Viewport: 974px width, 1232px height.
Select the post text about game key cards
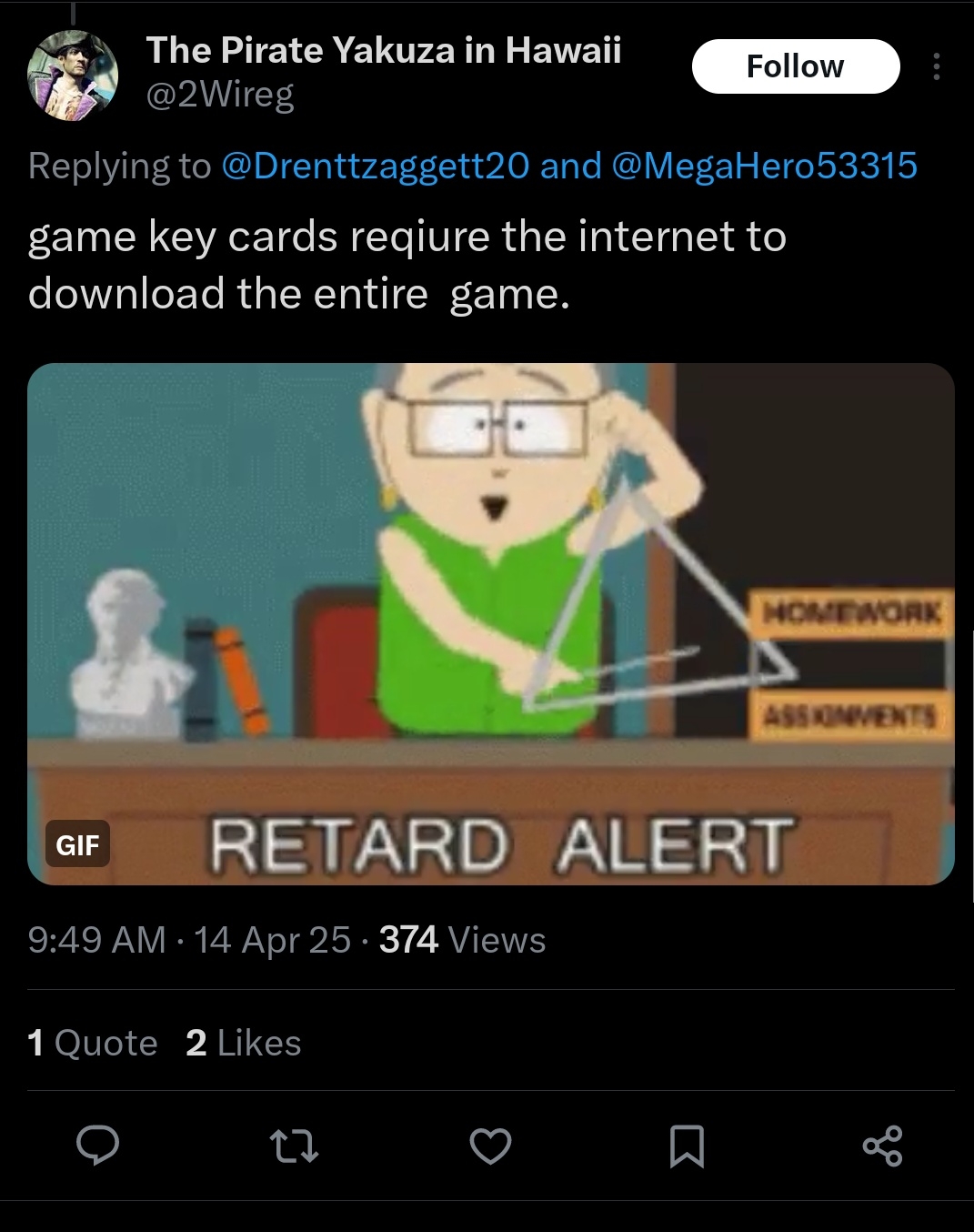(x=407, y=265)
